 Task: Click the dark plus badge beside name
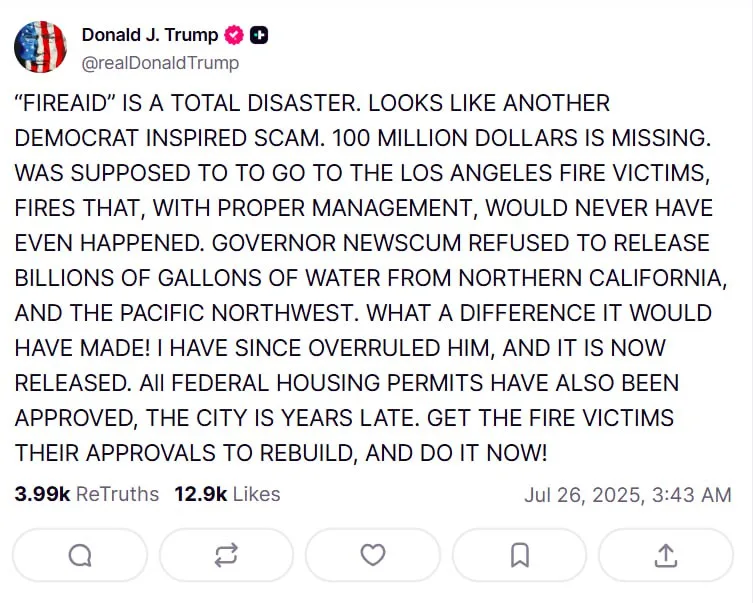point(259,35)
